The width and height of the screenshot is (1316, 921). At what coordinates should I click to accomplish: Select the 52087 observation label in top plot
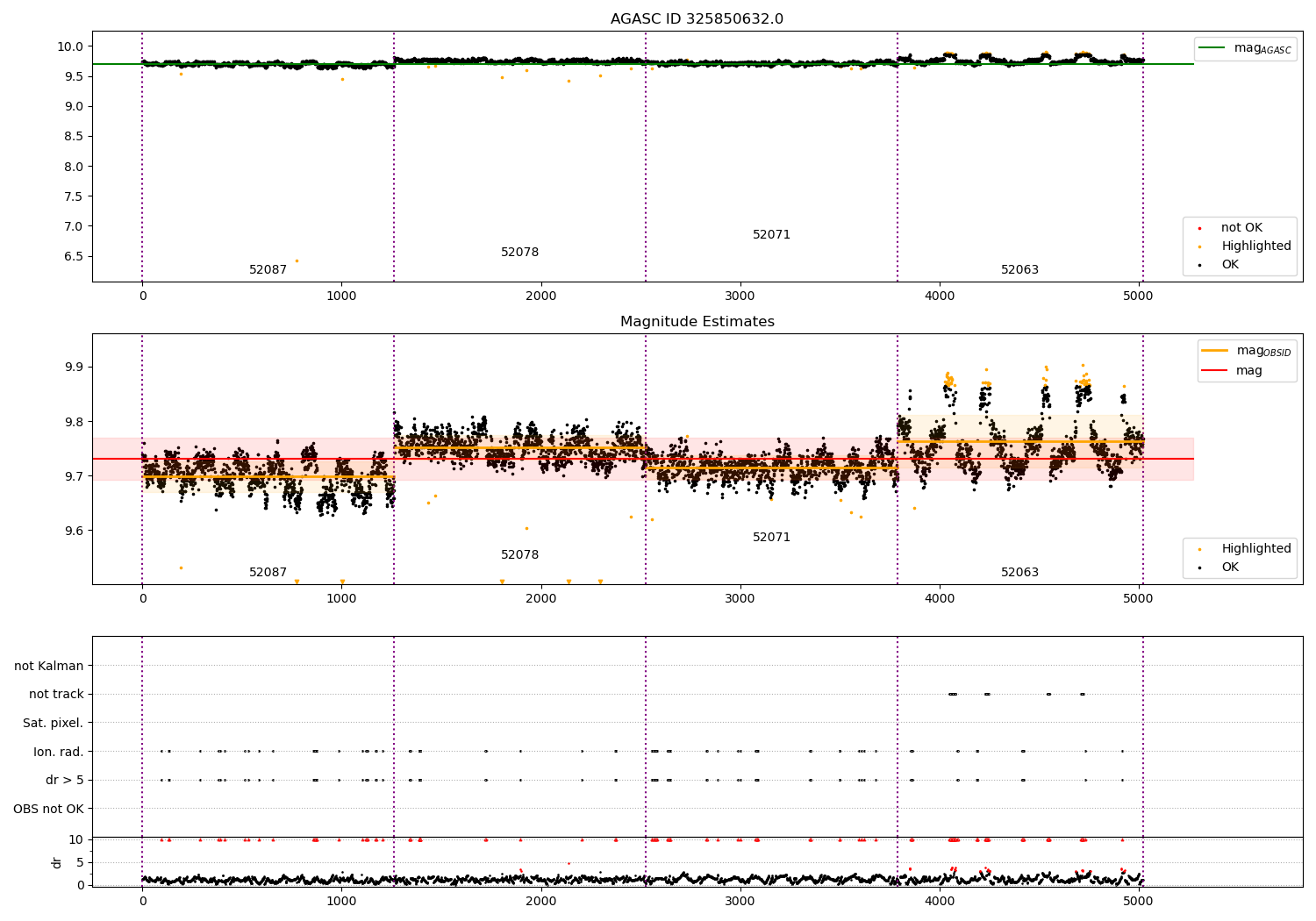pos(268,270)
